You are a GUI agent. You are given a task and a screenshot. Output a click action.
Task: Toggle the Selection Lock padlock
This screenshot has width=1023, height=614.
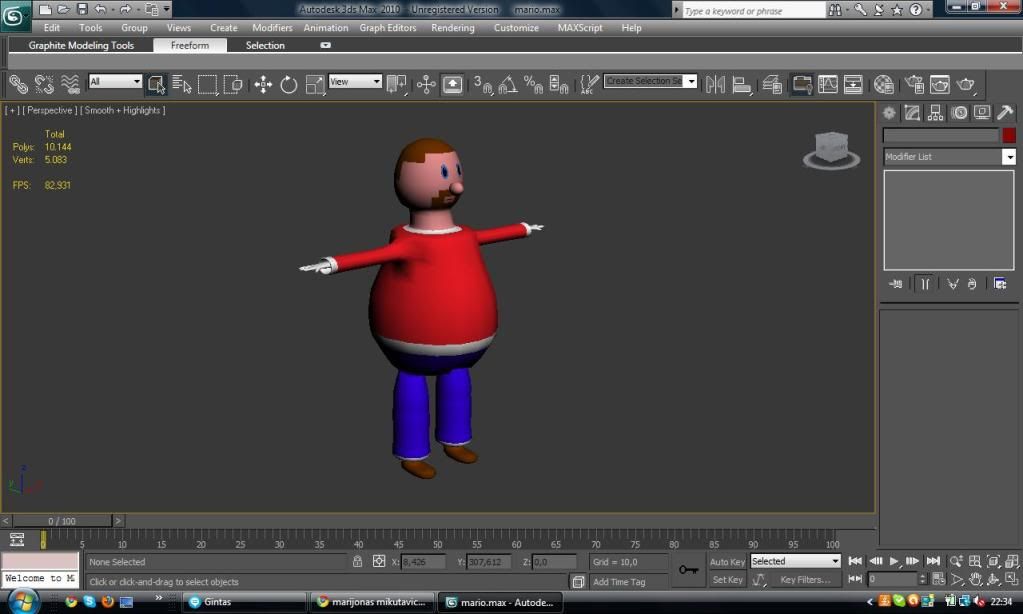click(x=358, y=561)
